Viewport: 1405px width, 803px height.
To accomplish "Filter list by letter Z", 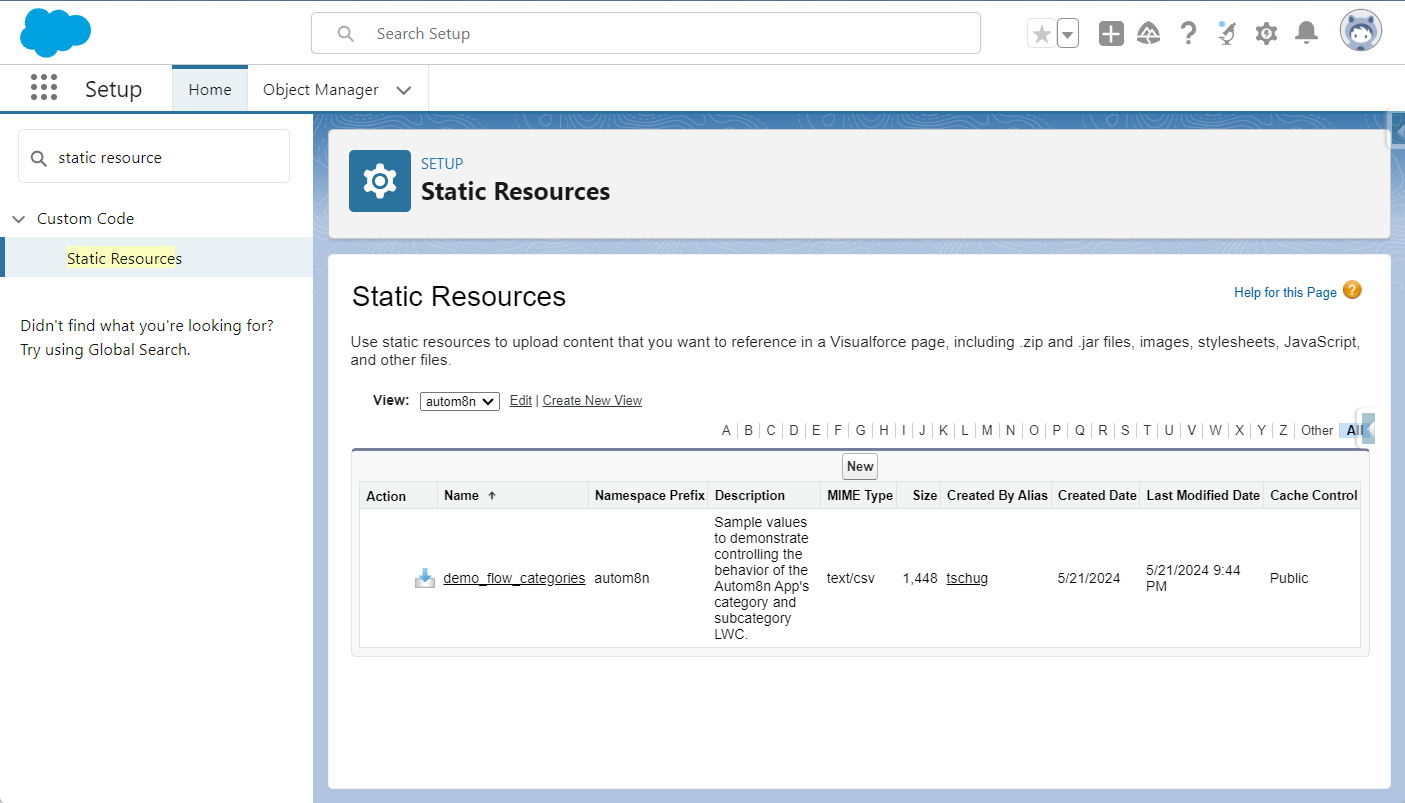I will 1283,430.
